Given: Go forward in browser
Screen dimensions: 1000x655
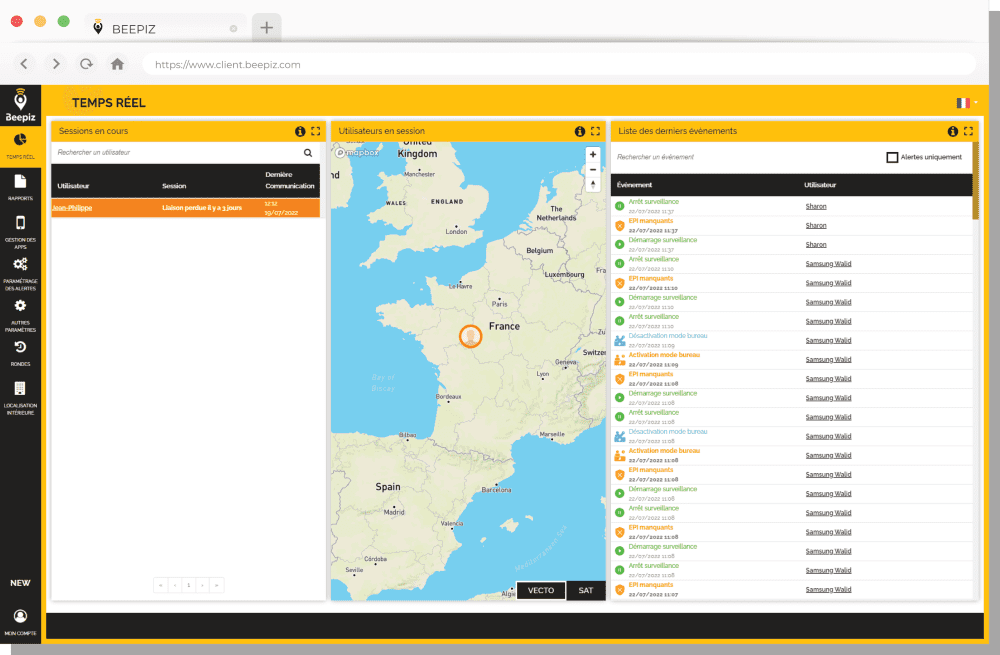Looking at the screenshot, I should 55,64.
